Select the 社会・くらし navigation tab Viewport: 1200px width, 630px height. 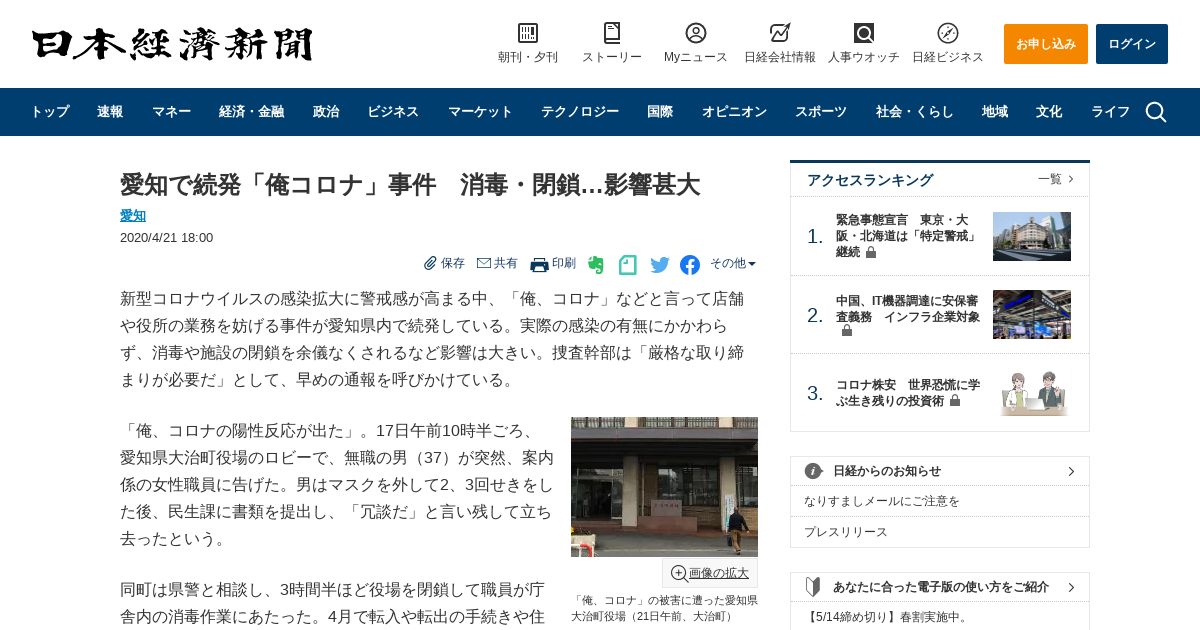[915, 112]
